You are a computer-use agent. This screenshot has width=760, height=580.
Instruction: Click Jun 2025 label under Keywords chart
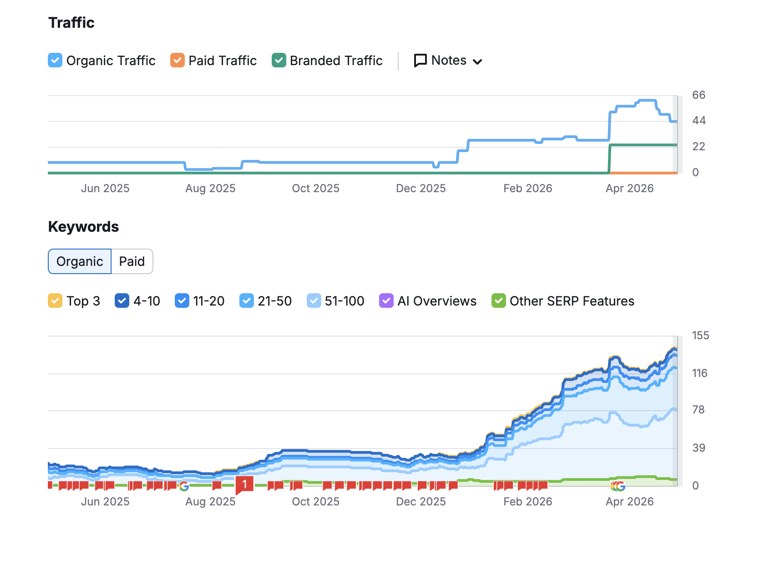pos(105,502)
